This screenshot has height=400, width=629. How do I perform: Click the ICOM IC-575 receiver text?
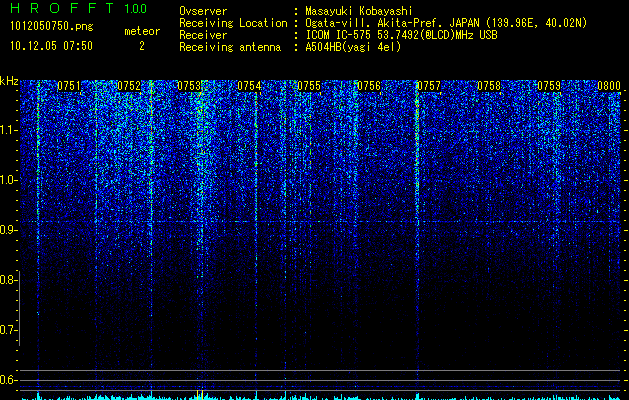click(x=401, y=35)
